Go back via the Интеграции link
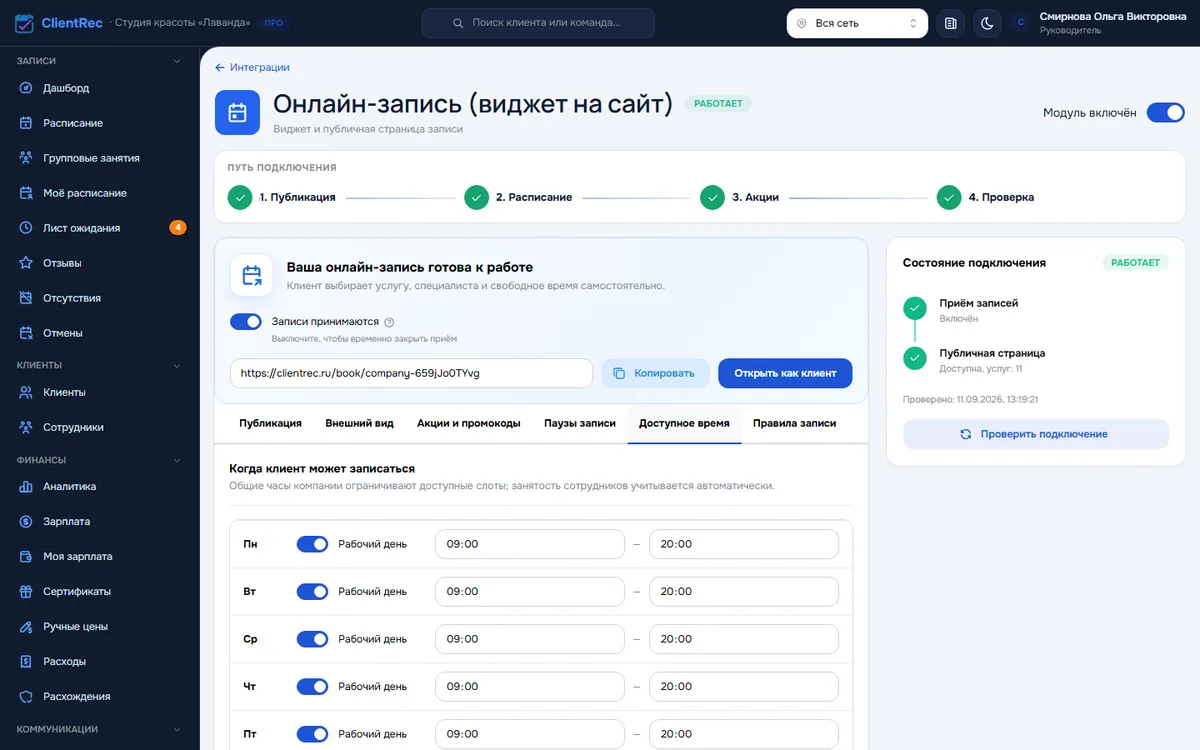1200x750 pixels. (x=252, y=67)
